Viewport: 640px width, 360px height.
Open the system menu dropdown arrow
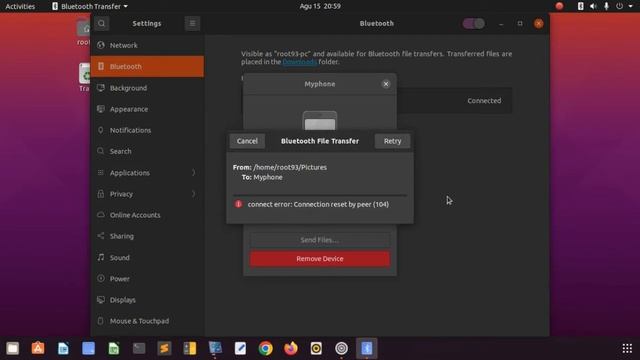click(630, 6)
